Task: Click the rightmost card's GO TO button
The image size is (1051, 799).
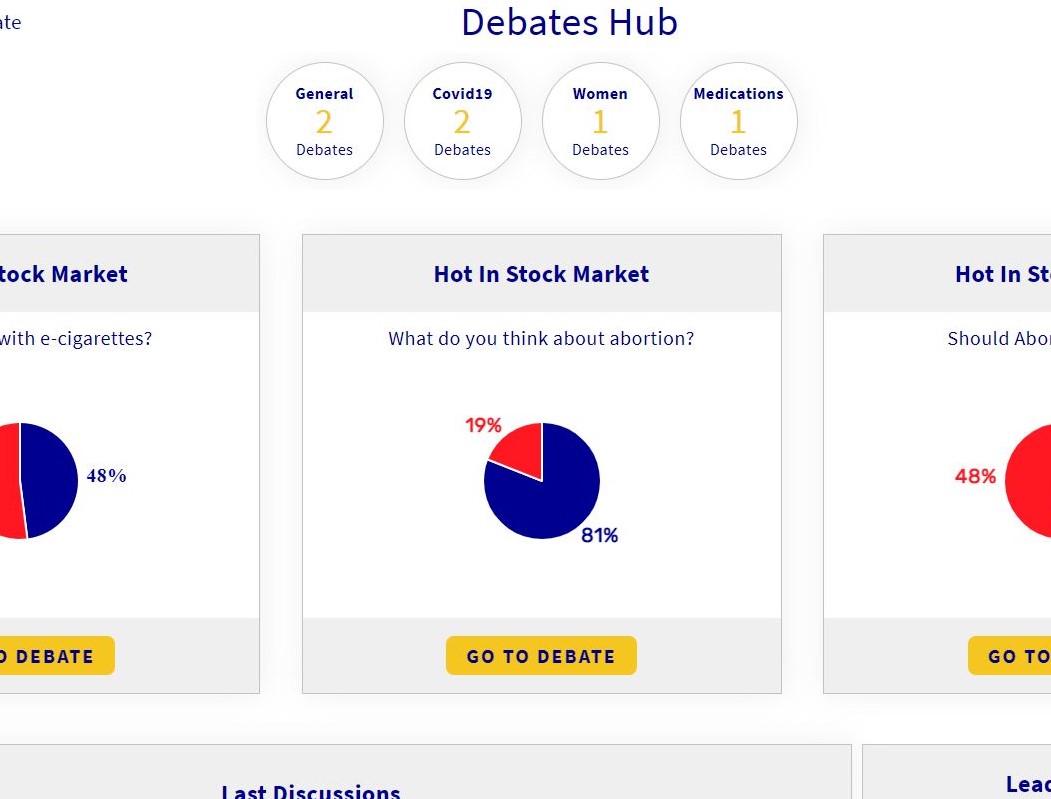Action: pyautogui.click(x=1009, y=656)
